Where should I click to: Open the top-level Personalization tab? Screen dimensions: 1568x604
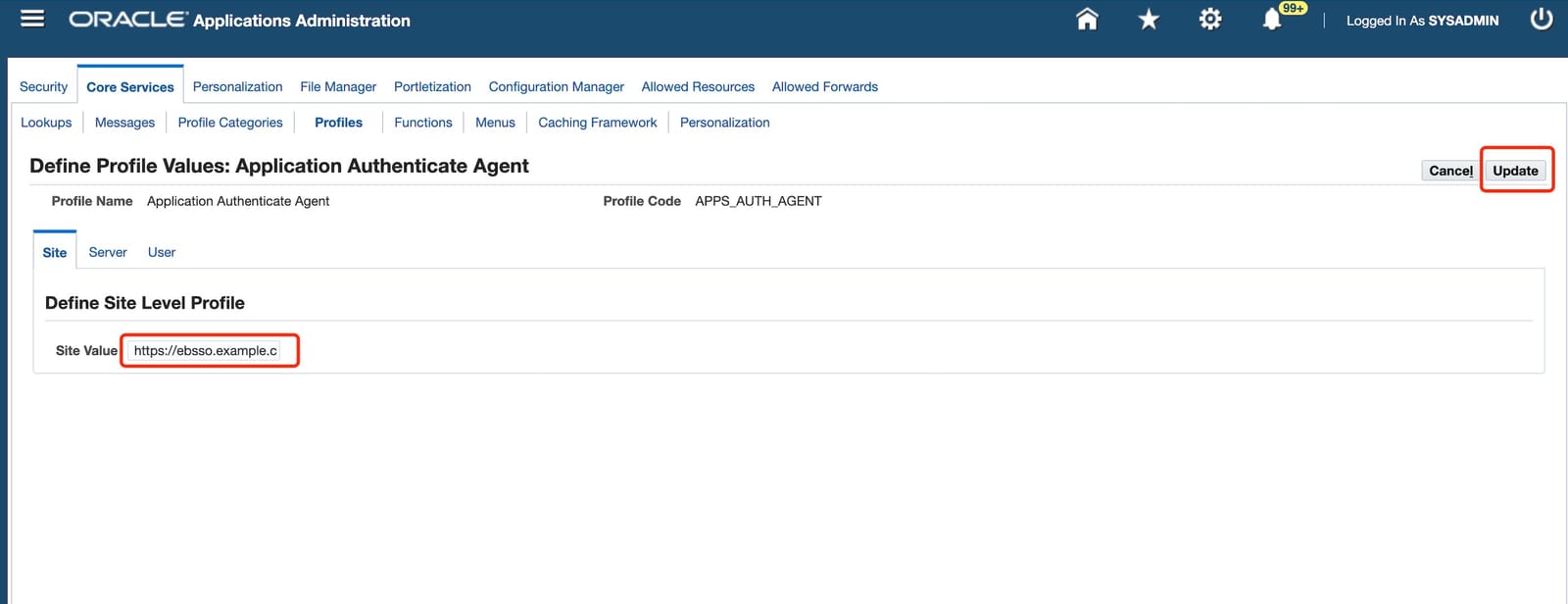pyautogui.click(x=237, y=86)
